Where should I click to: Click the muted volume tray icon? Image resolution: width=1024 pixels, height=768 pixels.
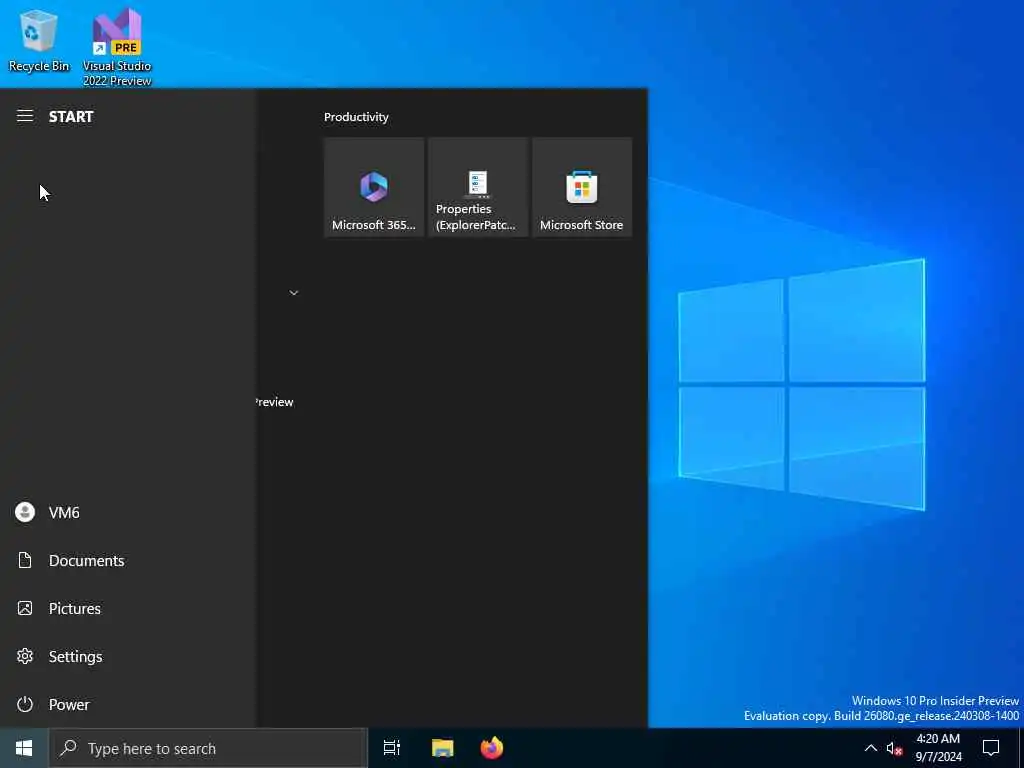click(x=895, y=748)
